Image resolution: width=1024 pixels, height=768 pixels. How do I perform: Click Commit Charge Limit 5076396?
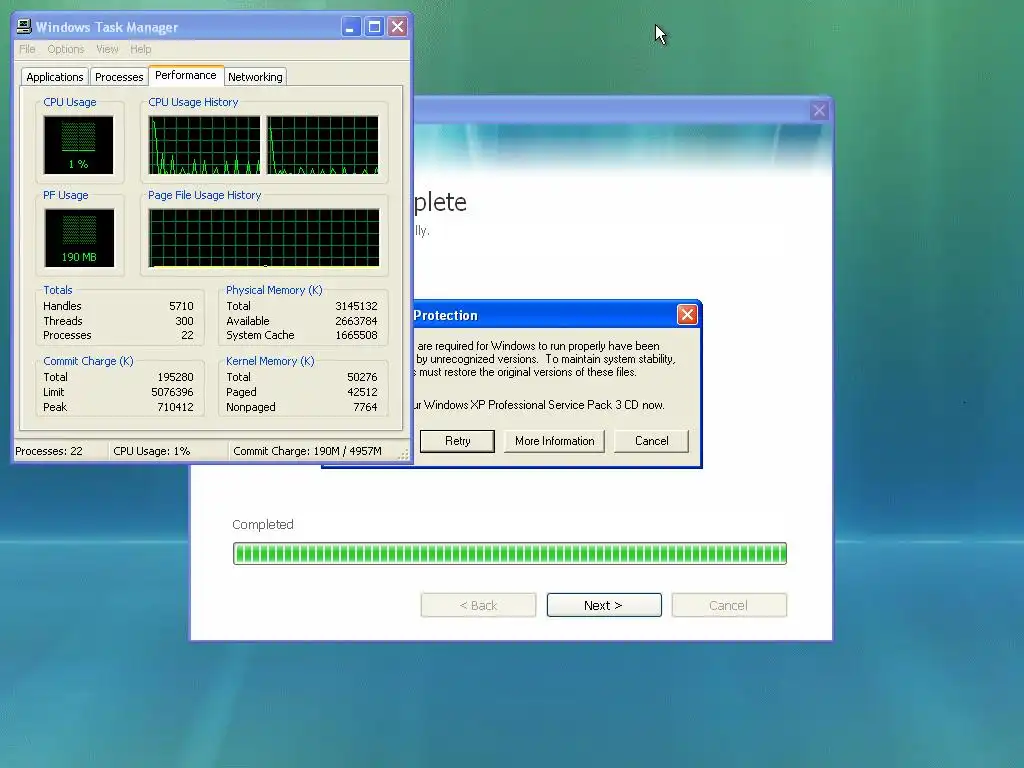pyautogui.click(x=172, y=392)
